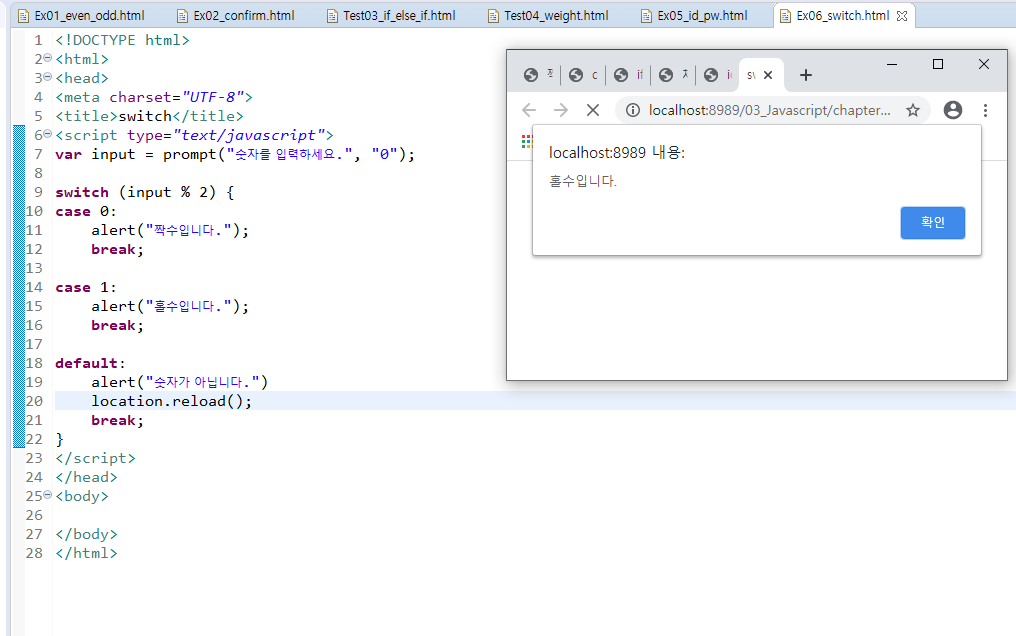Viewport: 1016px width, 636px height.
Task: Click the title tag text on line 5
Action: tap(149, 117)
